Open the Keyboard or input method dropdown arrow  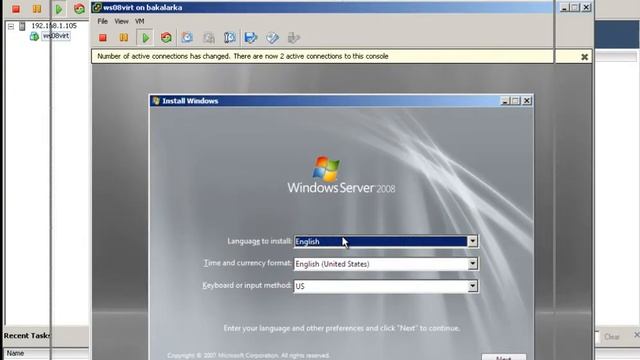(472, 286)
